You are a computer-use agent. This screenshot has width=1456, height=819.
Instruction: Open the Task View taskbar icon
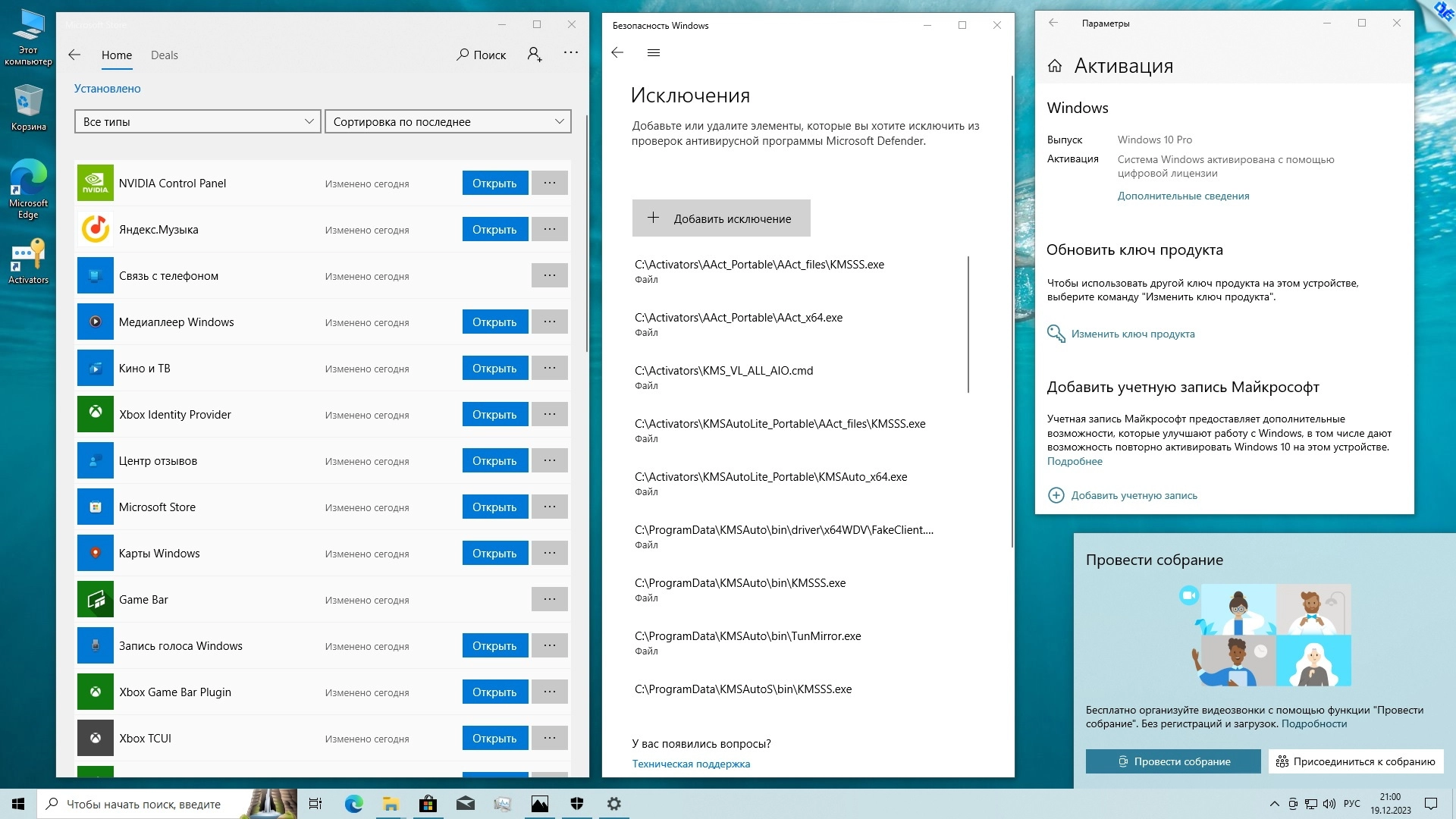(x=315, y=804)
